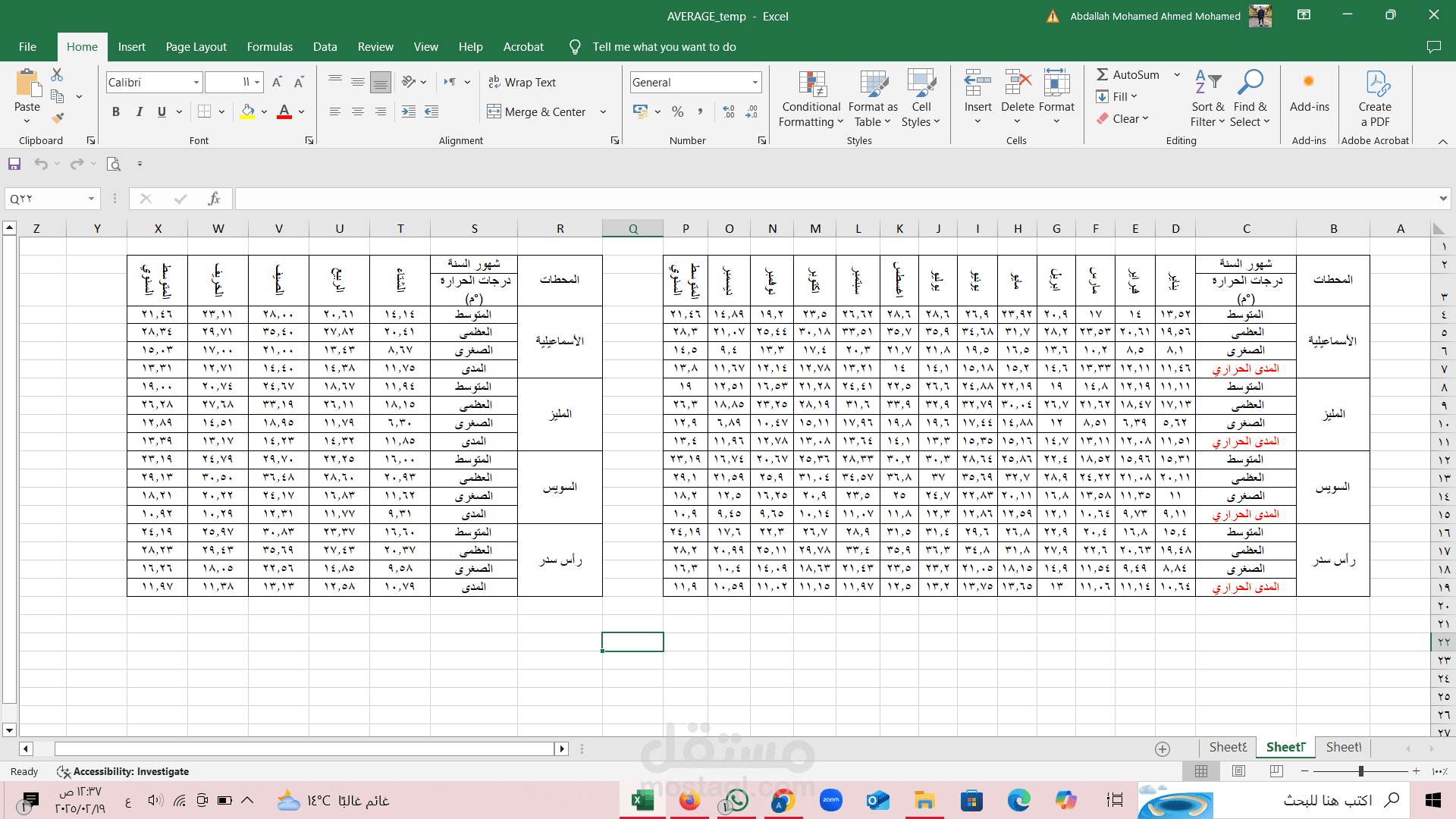
Task: Click the Format Painter brush icon
Action: [x=58, y=118]
